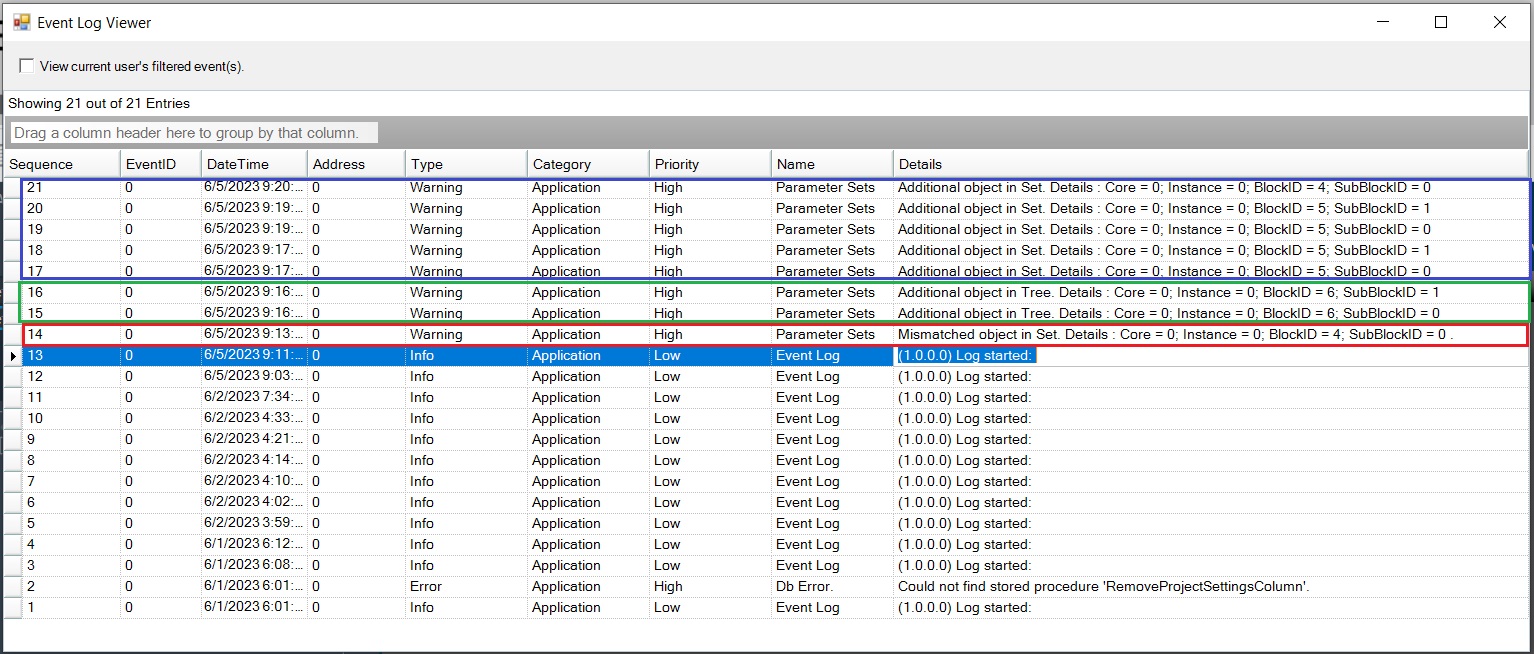
Task: Click the High priority cell in row 2
Action: point(710,586)
